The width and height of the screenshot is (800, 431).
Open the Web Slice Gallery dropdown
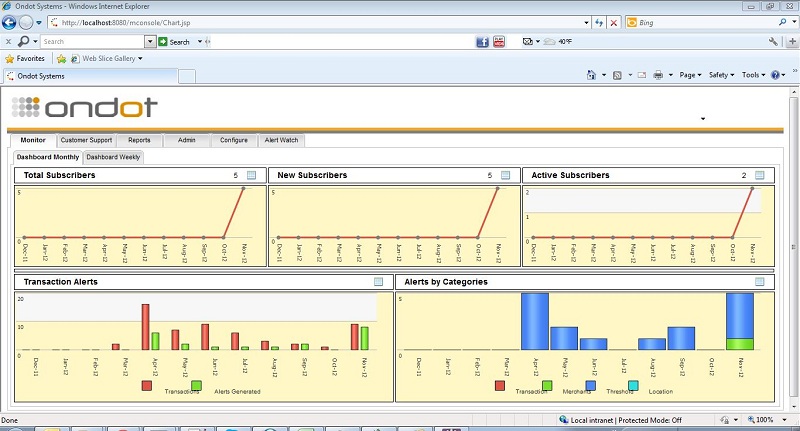(112, 58)
